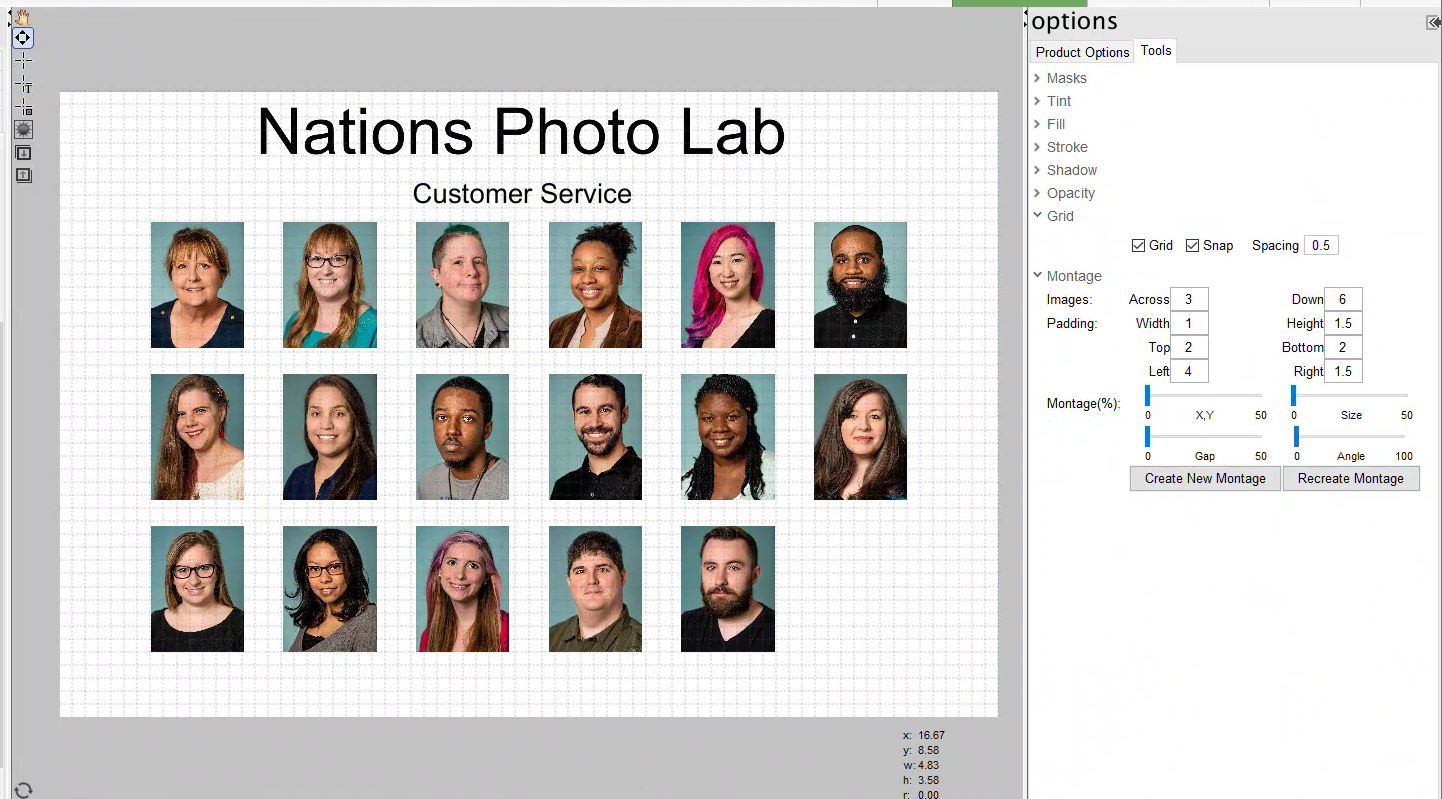1442x799 pixels.
Task: Select the portrait of the woman with purple-streaked hair, red top
Action: tap(462, 589)
